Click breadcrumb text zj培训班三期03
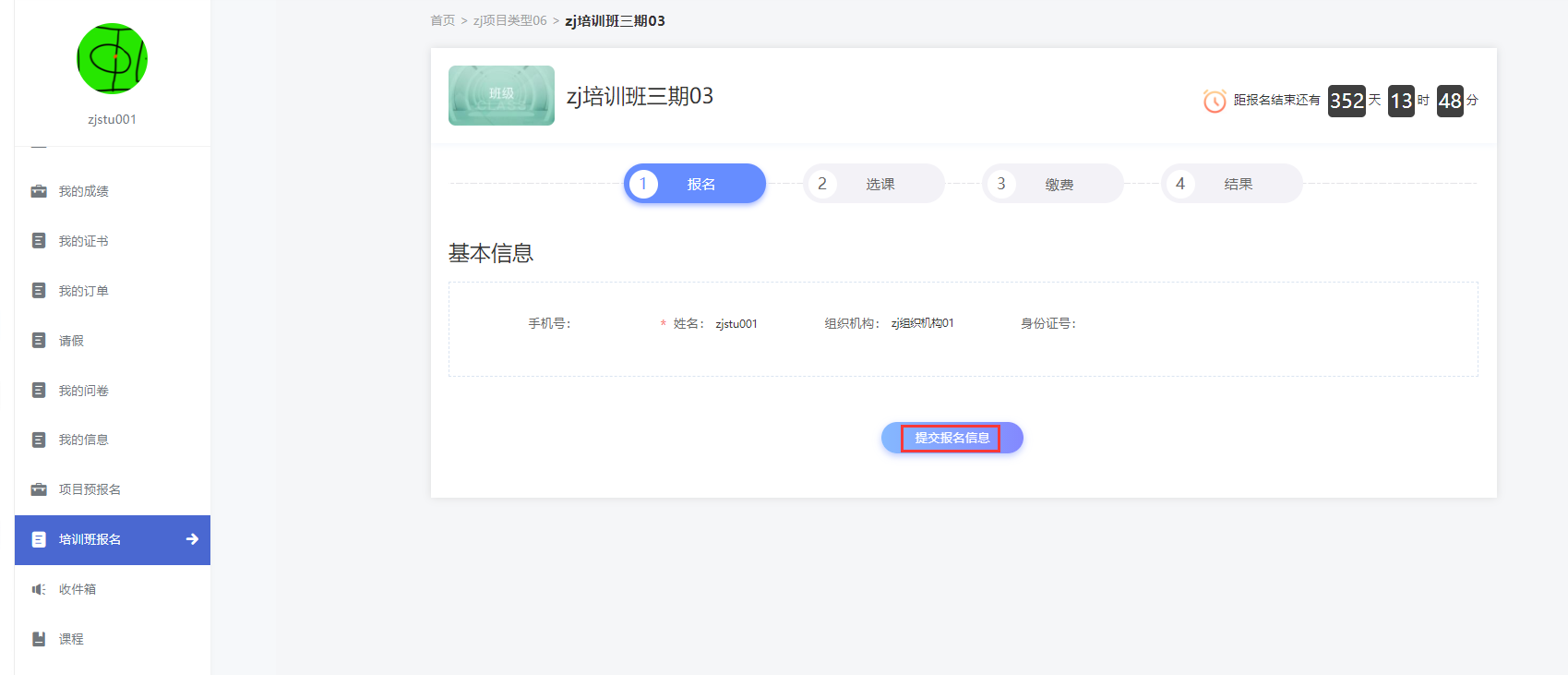This screenshot has height=675, width=1568. [615, 20]
